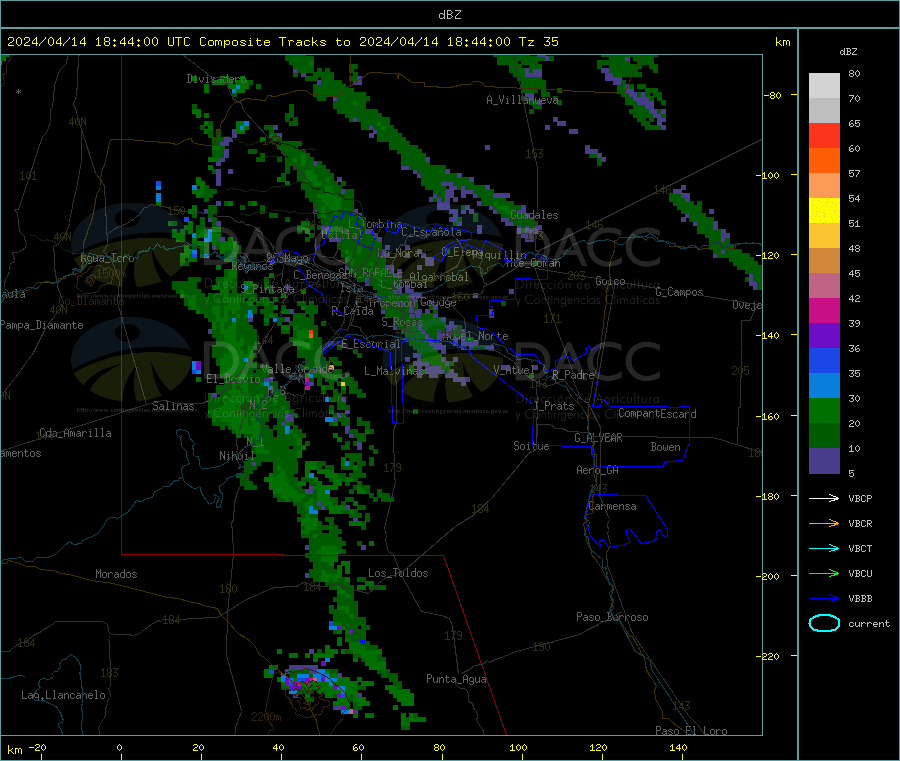Click the 'Soitue' map label
The width and height of the screenshot is (900, 761).
531,446
